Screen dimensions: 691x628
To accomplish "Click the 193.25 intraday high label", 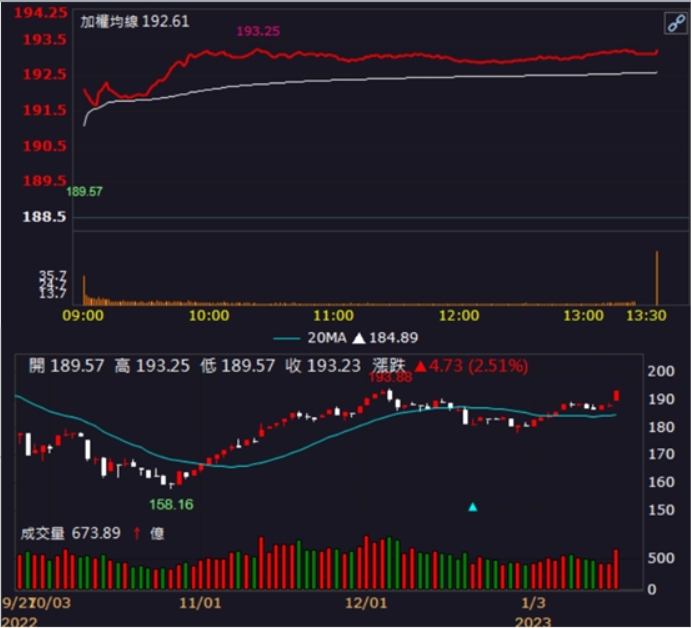I will (258, 31).
